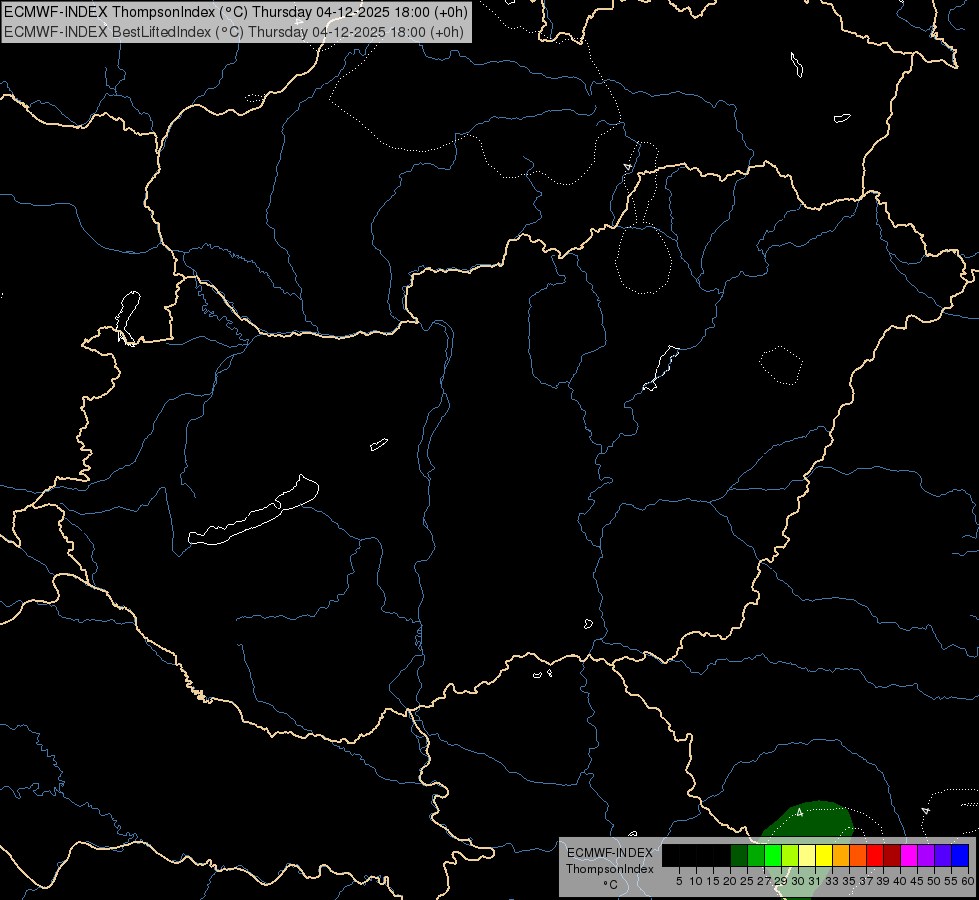Image resolution: width=979 pixels, height=900 pixels.
Task: Click the legend tick value 30
Action: tap(798, 881)
